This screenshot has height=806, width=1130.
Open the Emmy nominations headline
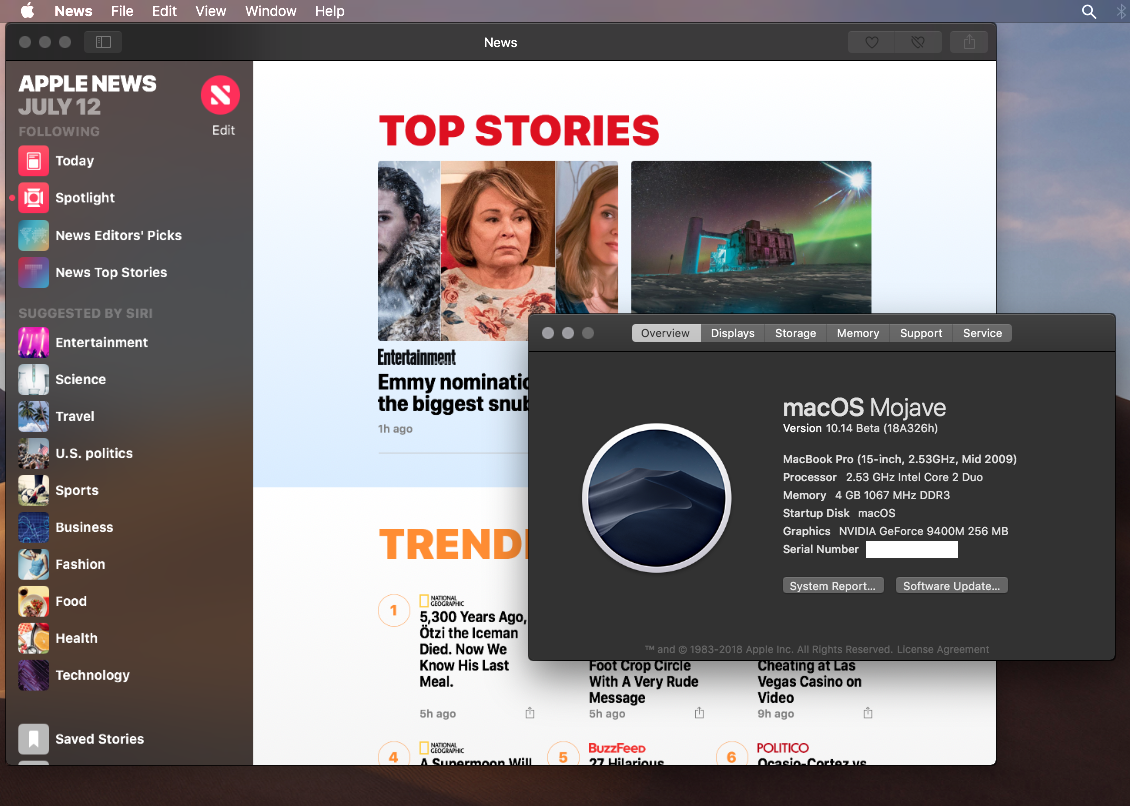pos(453,392)
